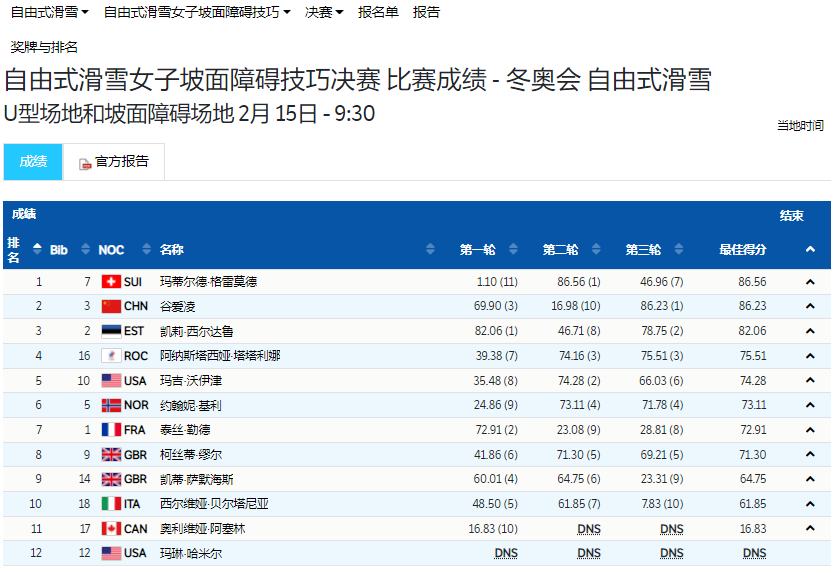
Task: Select athlete name 玛蒂尔德·格雷莫德
Action: point(208,281)
